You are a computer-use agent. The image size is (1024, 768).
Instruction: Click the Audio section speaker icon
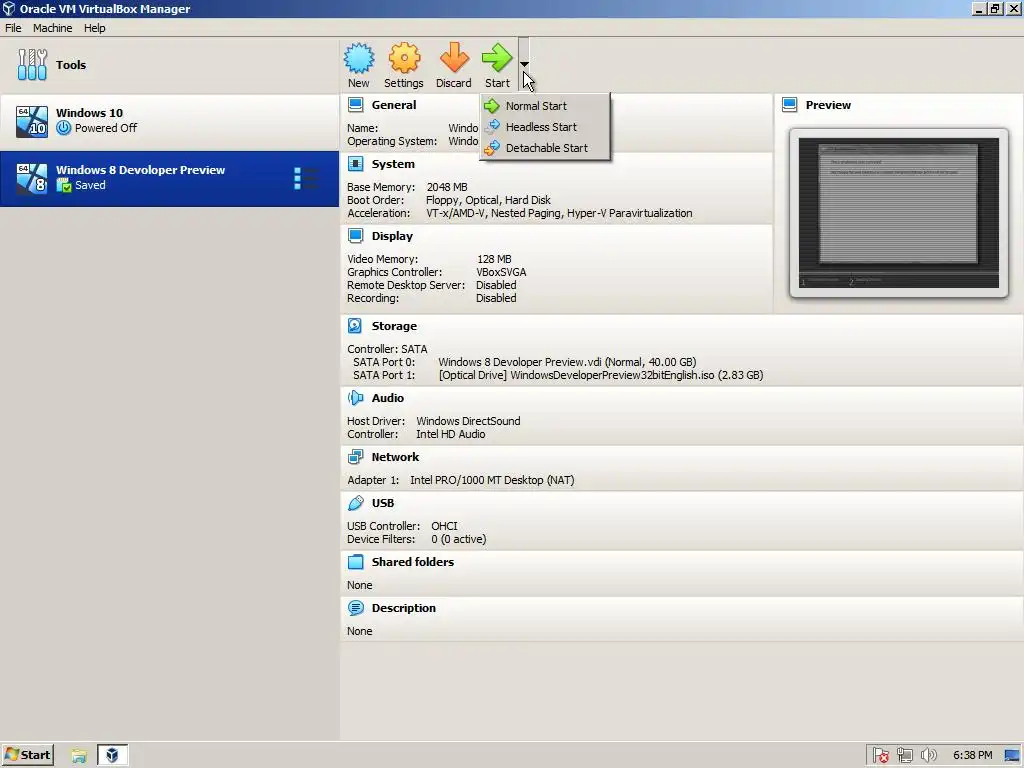coord(355,398)
